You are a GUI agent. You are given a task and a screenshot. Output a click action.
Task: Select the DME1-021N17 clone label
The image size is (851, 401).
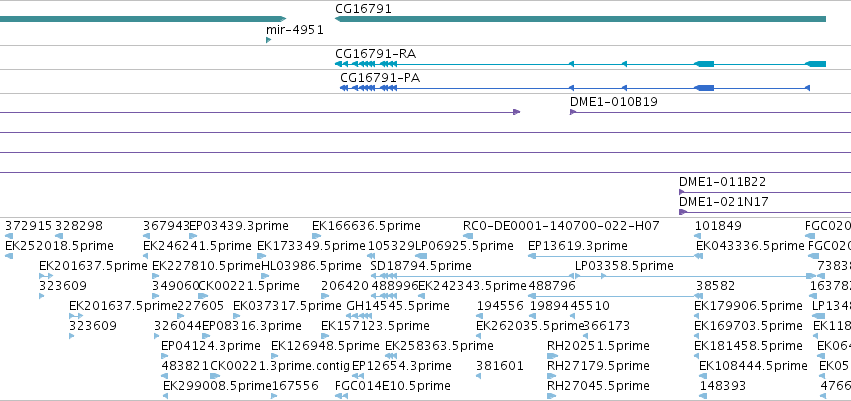coord(723,202)
